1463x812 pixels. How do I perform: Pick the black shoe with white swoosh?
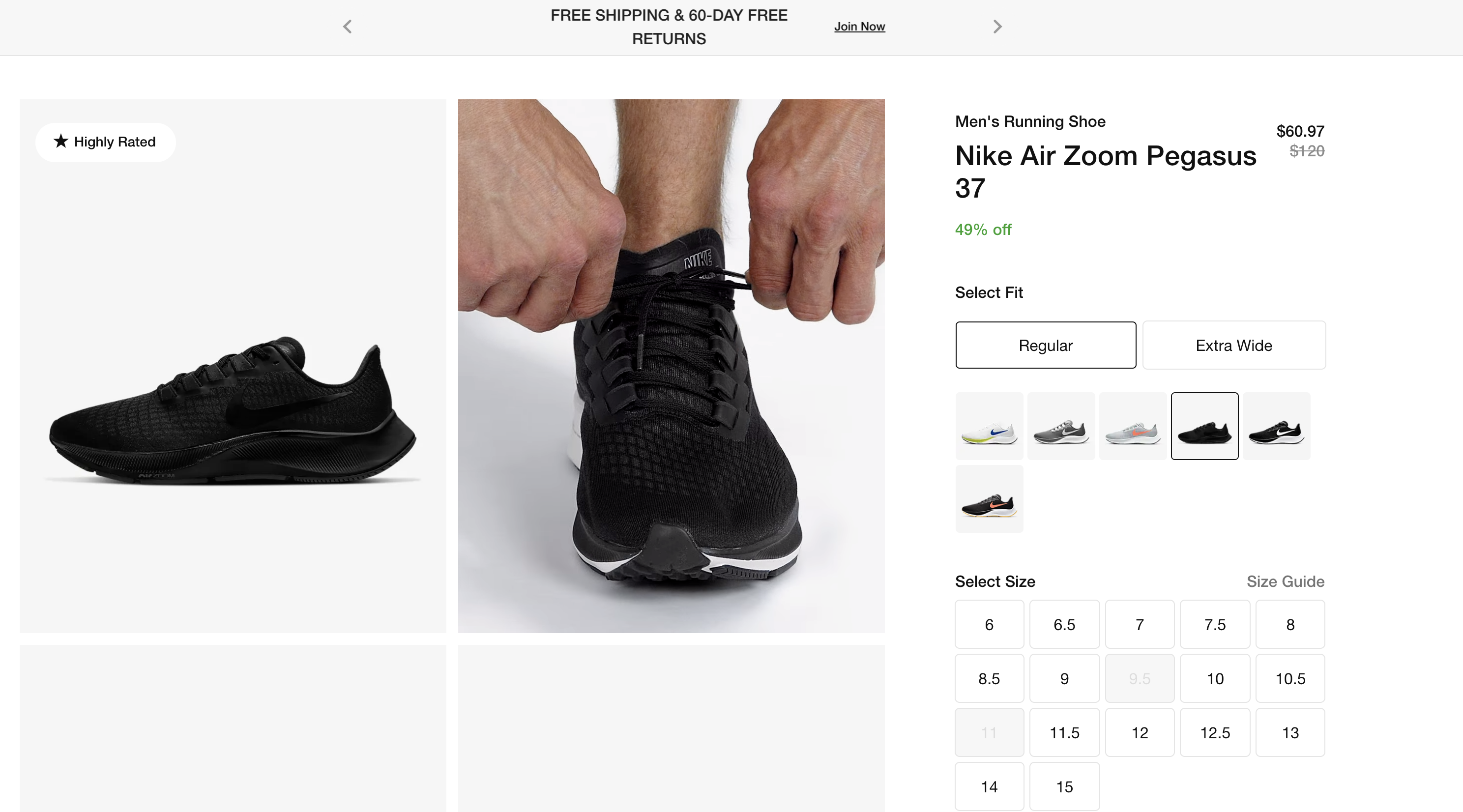point(1276,426)
